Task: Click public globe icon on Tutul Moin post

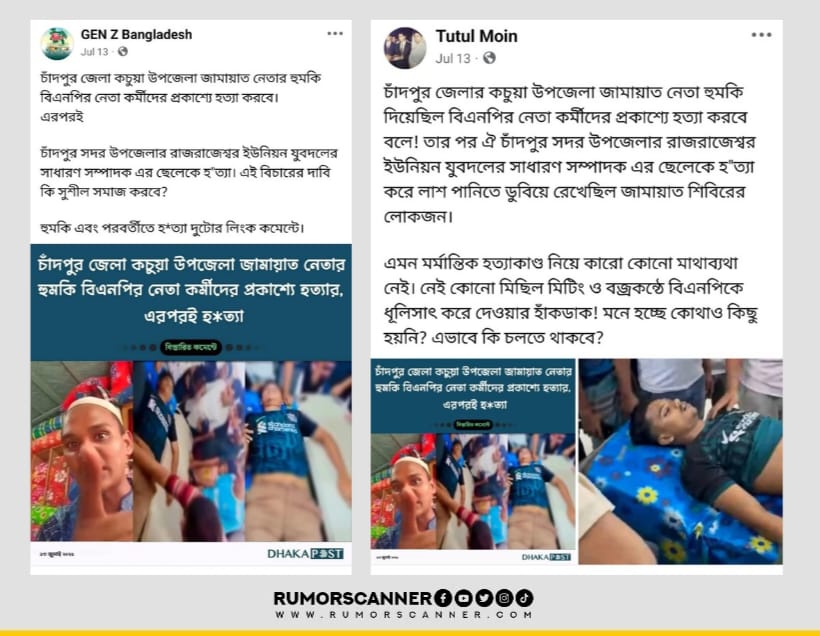Action: [489, 58]
